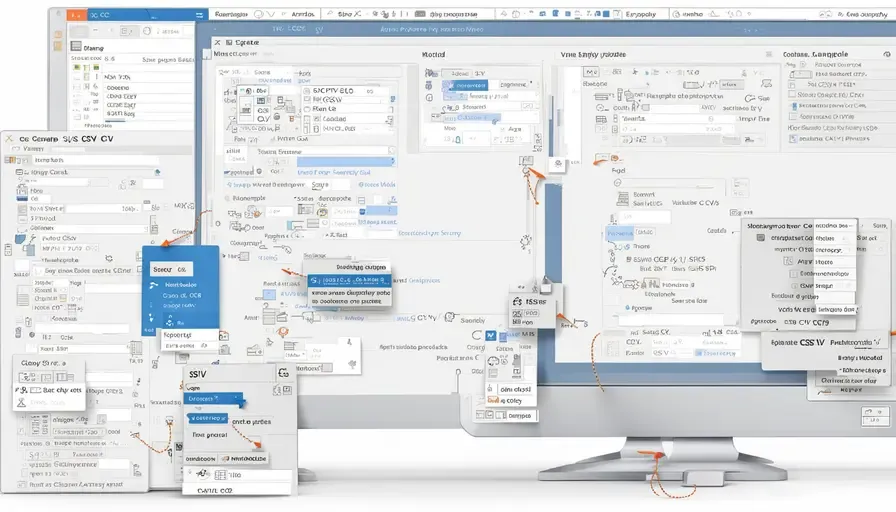Click the 'Epiarate CSS V' label

798,343
